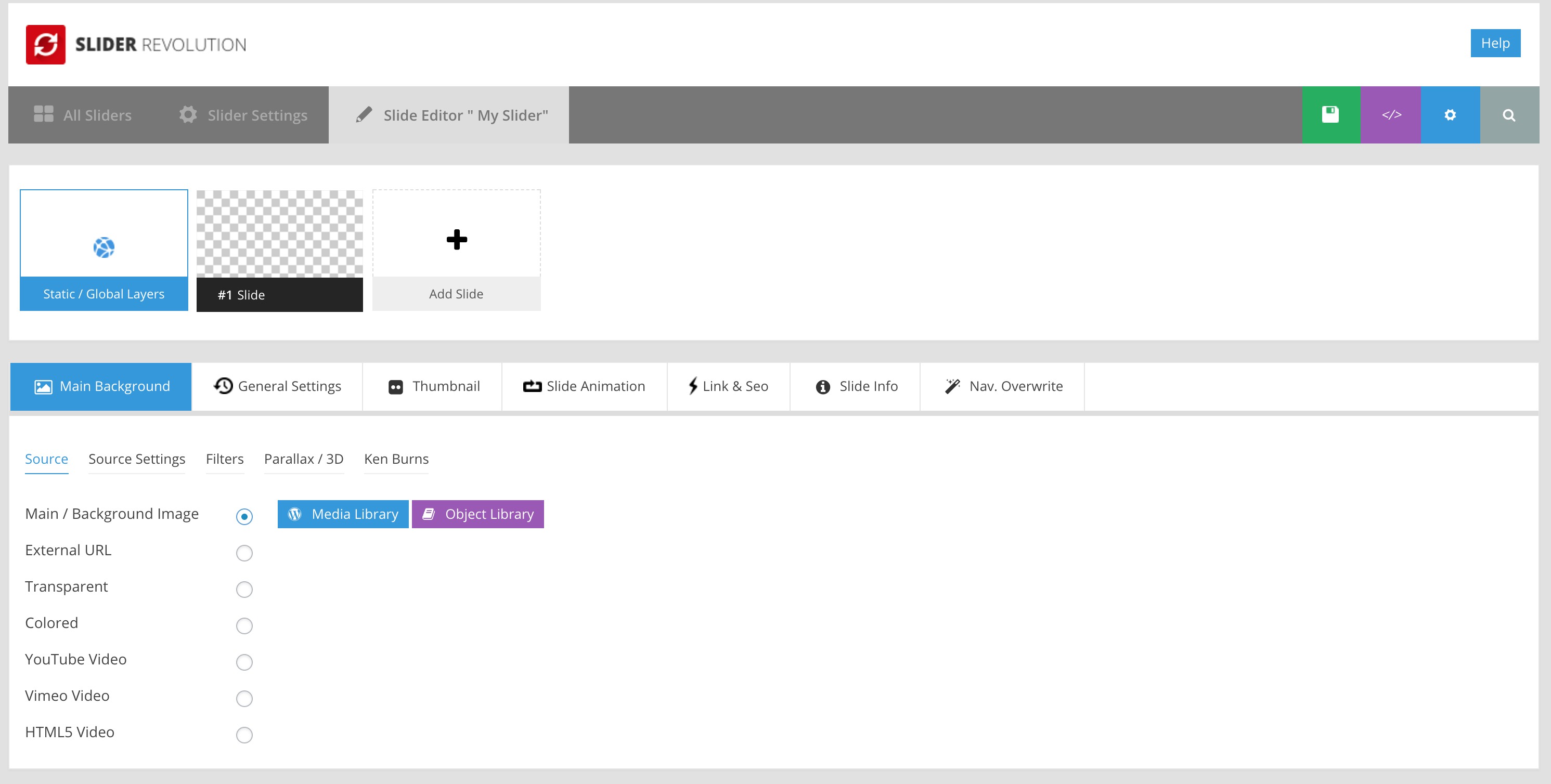Screen dimensions: 1551x784
Task: Switch to the Source sub-tab
Action: pyautogui.click(x=46, y=459)
